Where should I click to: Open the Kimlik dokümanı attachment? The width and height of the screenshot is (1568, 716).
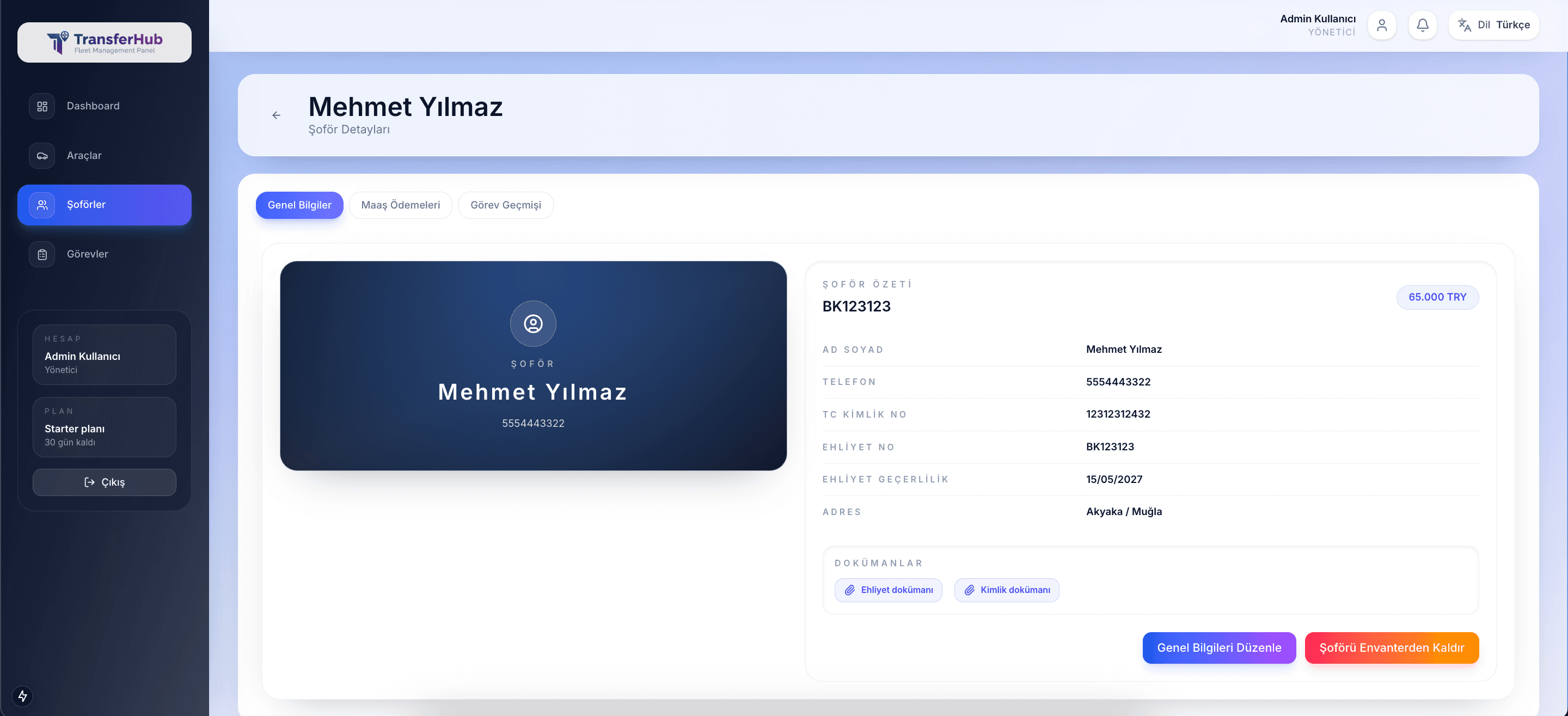tap(1006, 590)
